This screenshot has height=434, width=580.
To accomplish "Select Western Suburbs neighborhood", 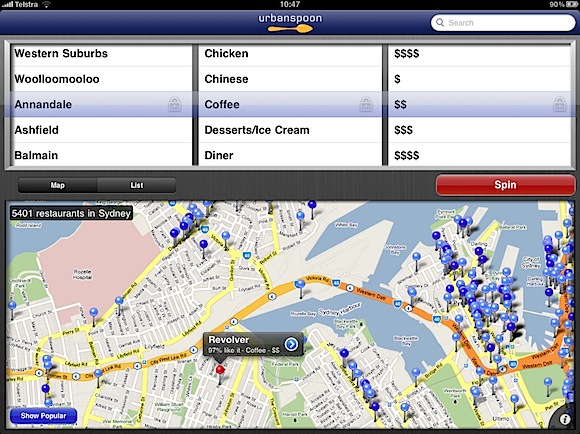I will [101, 54].
